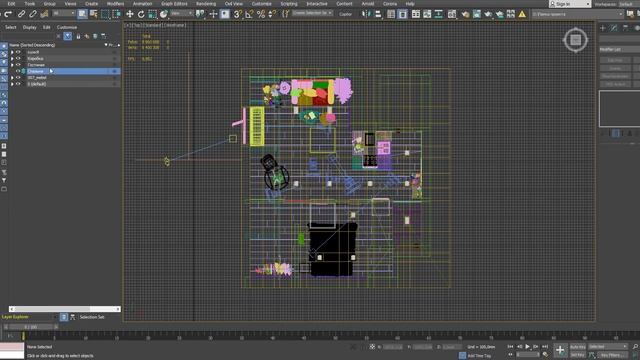This screenshot has height=360, width=640.
Task: Open the Corona menu
Action: pyautogui.click(x=390, y=4)
